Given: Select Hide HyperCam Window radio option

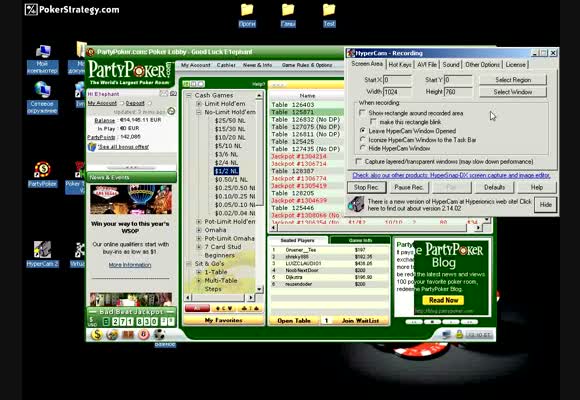Looking at the screenshot, I should [362, 148].
